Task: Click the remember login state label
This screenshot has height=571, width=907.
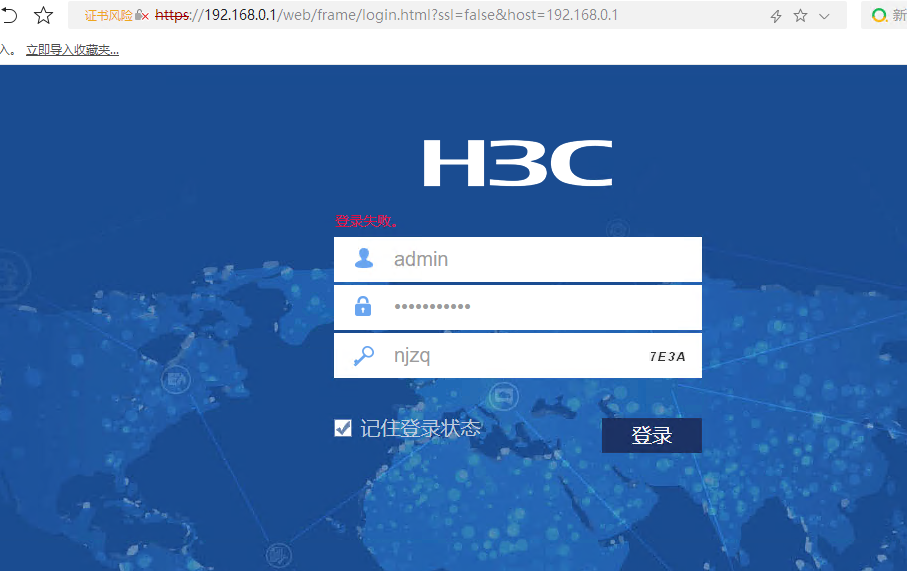Action: [421, 428]
